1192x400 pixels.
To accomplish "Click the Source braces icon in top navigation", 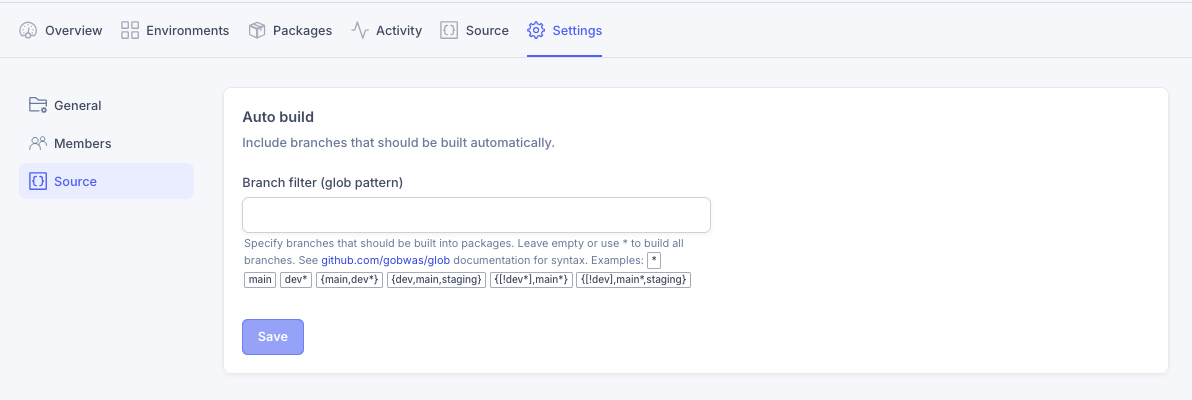I will (449, 30).
